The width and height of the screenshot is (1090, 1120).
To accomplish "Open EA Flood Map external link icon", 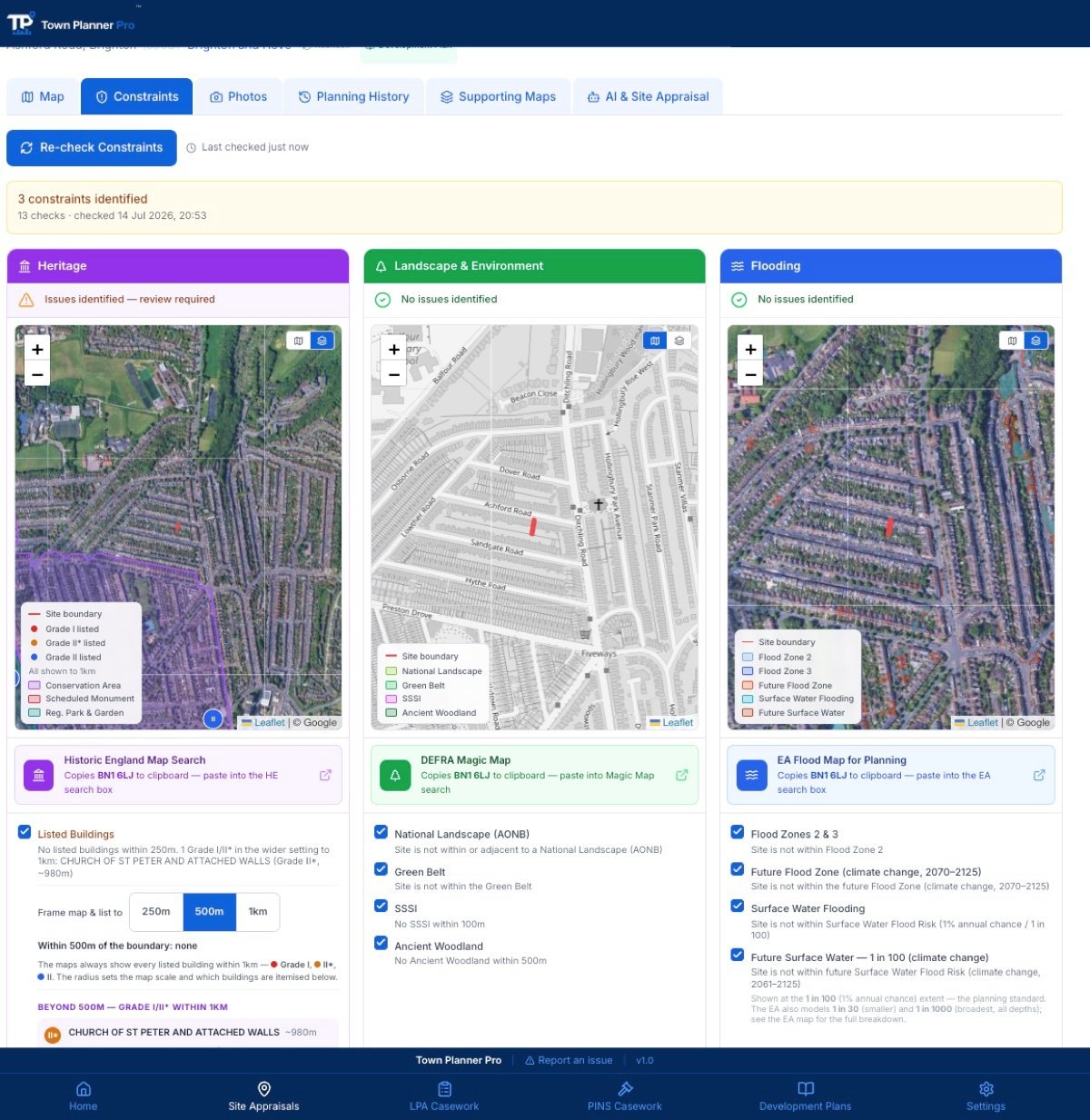I will (1039, 775).
